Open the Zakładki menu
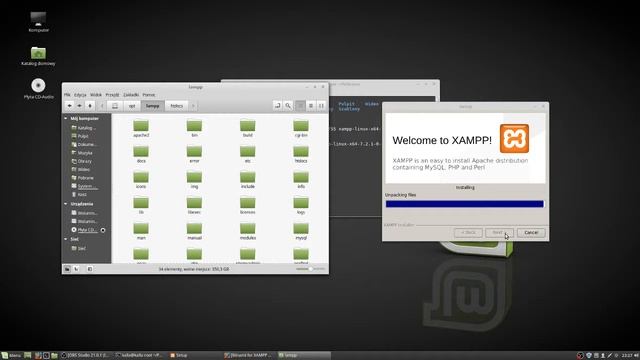 [x=131, y=95]
